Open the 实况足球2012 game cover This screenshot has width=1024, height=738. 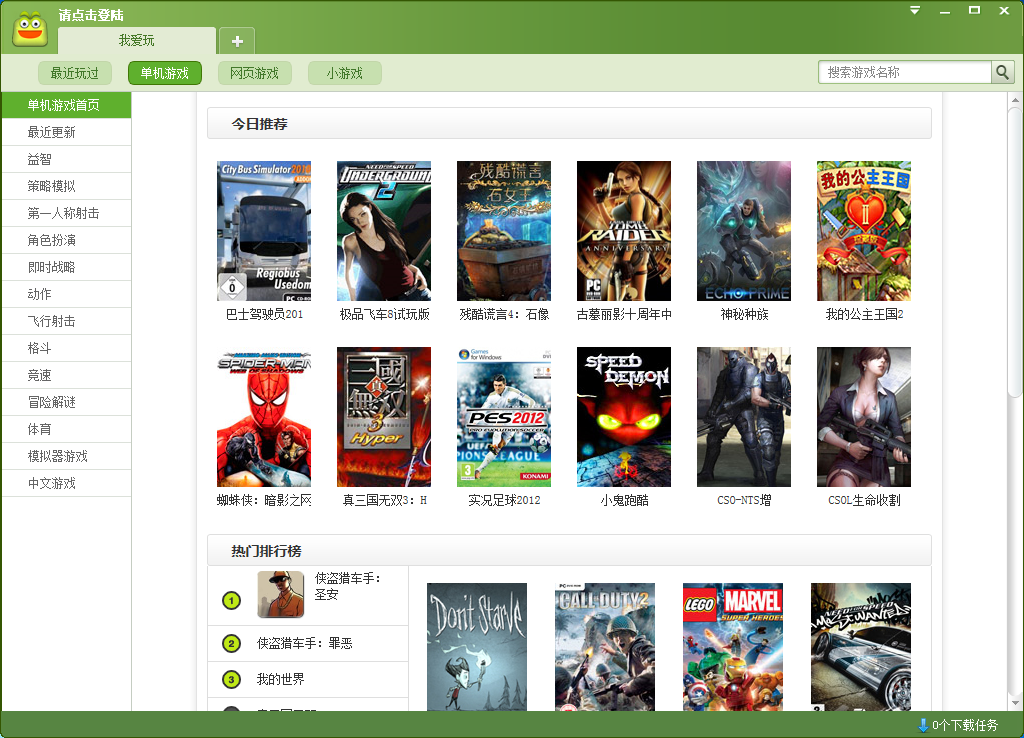tap(503, 417)
